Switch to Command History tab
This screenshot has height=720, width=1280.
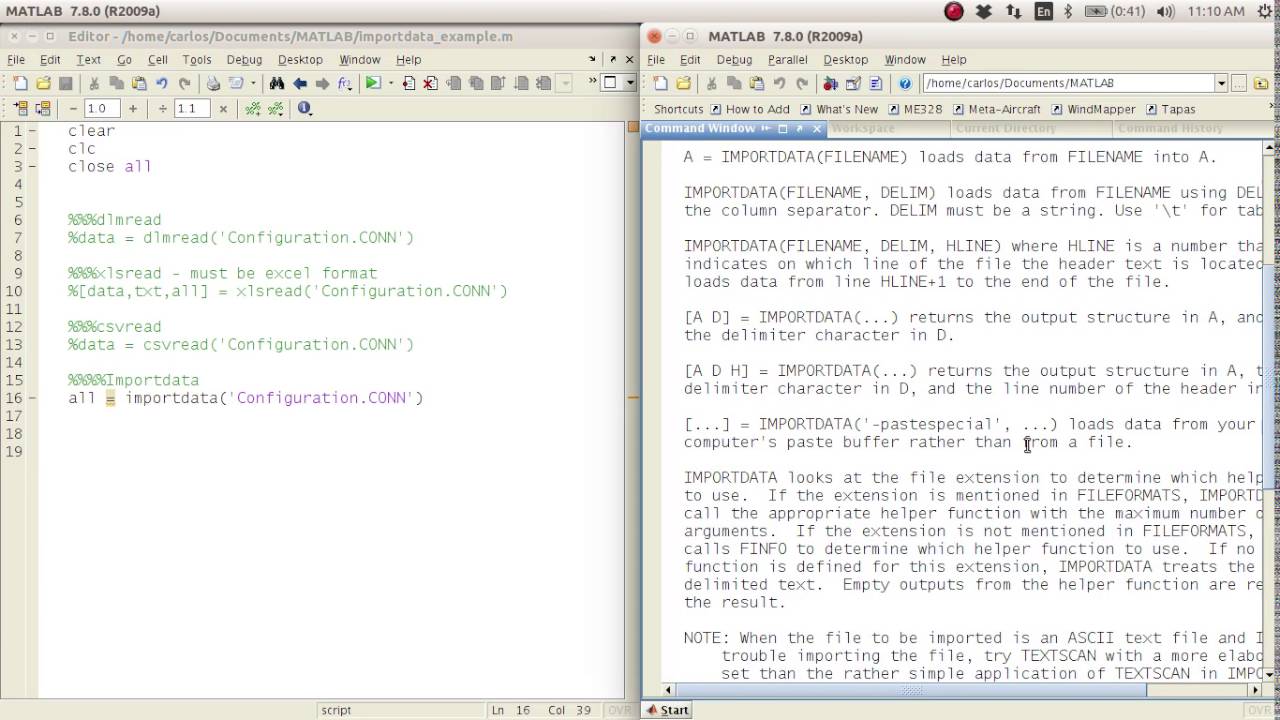tap(1170, 128)
